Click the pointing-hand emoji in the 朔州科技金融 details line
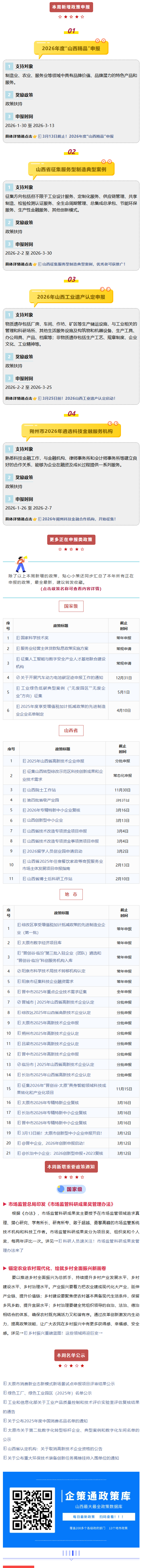This screenshot has width=144, height=1568. [35, 519]
